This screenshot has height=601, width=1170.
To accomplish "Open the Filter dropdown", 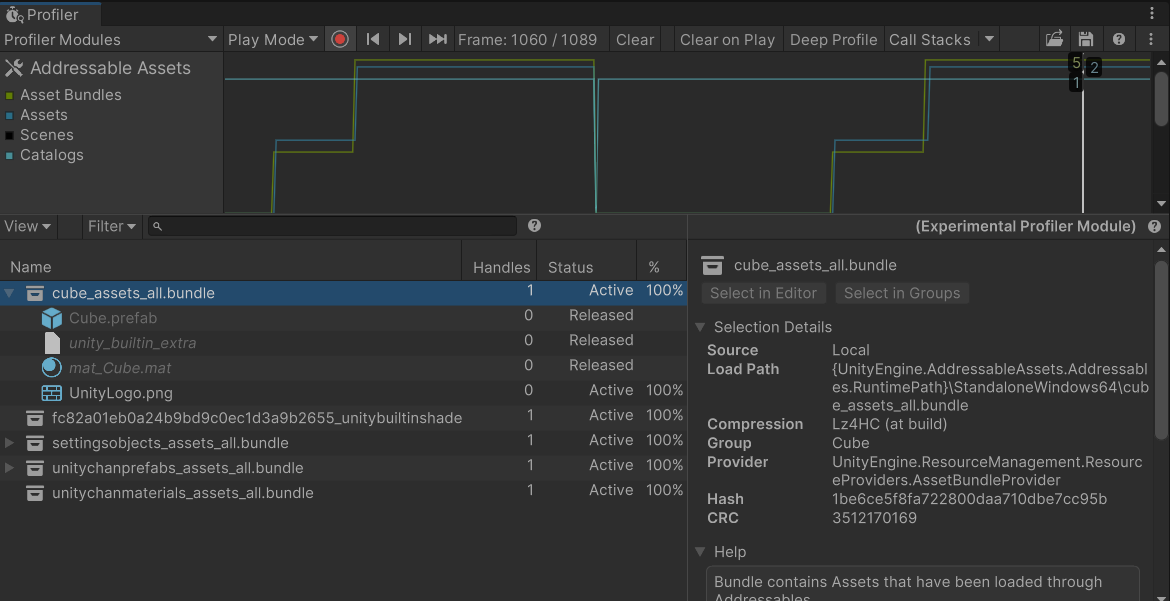I will [x=112, y=226].
